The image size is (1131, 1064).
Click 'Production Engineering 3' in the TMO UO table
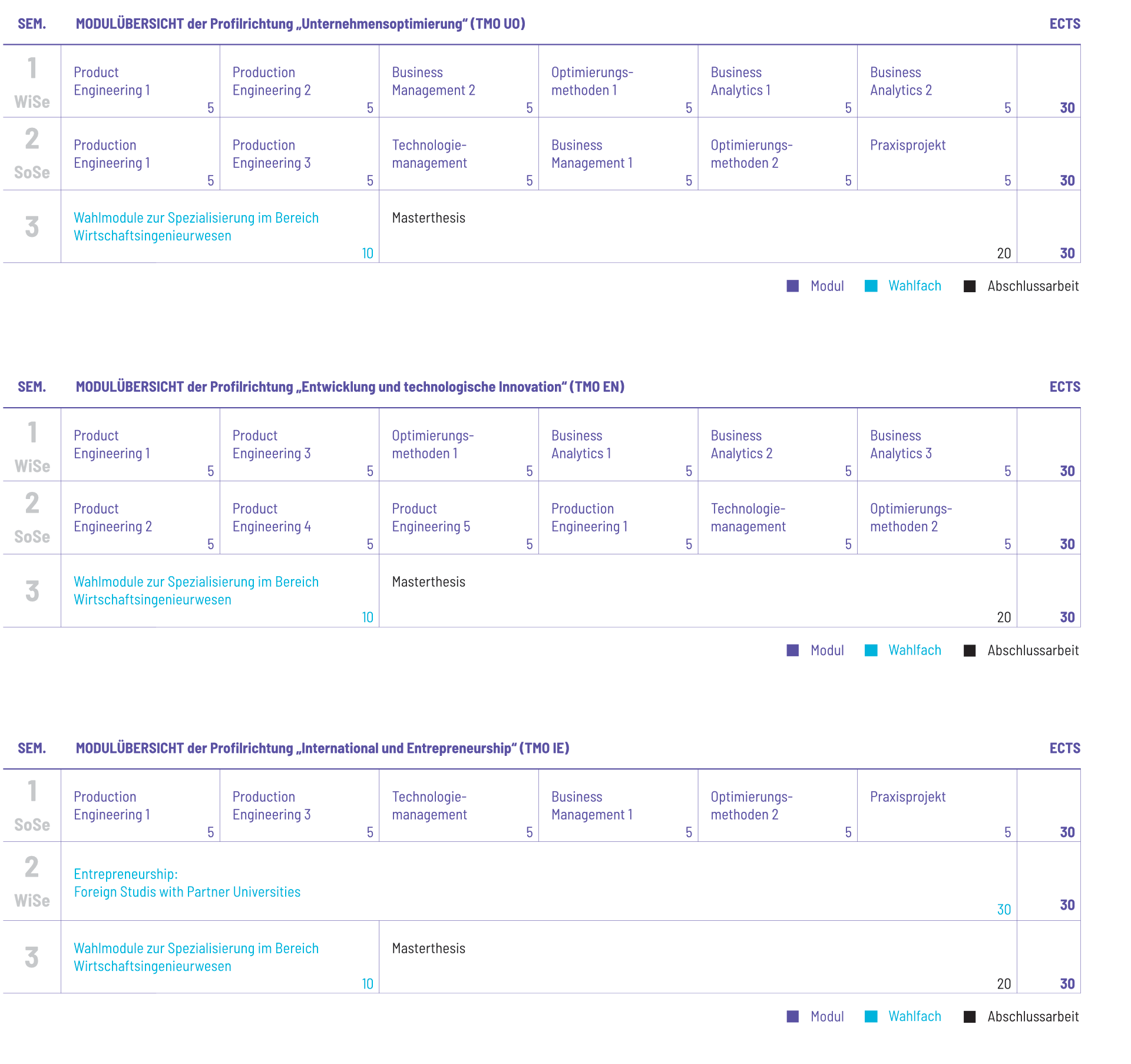[272, 154]
